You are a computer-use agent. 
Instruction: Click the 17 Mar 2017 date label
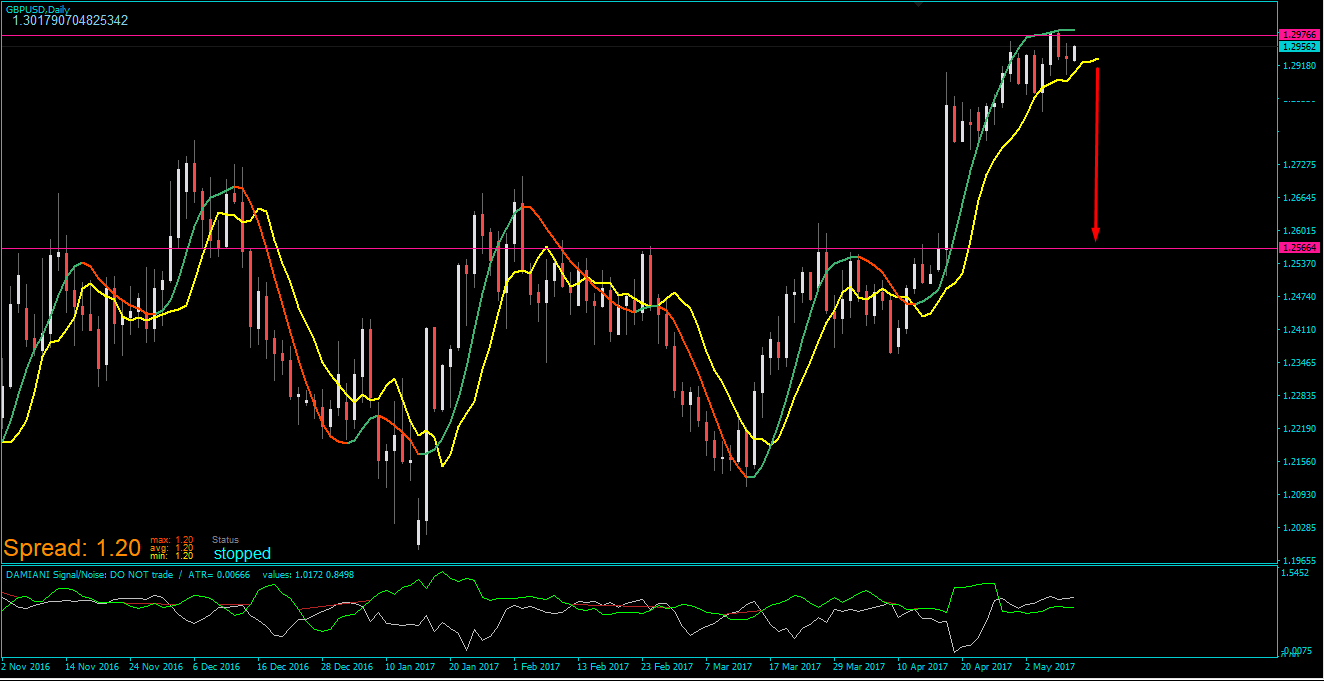tap(795, 666)
